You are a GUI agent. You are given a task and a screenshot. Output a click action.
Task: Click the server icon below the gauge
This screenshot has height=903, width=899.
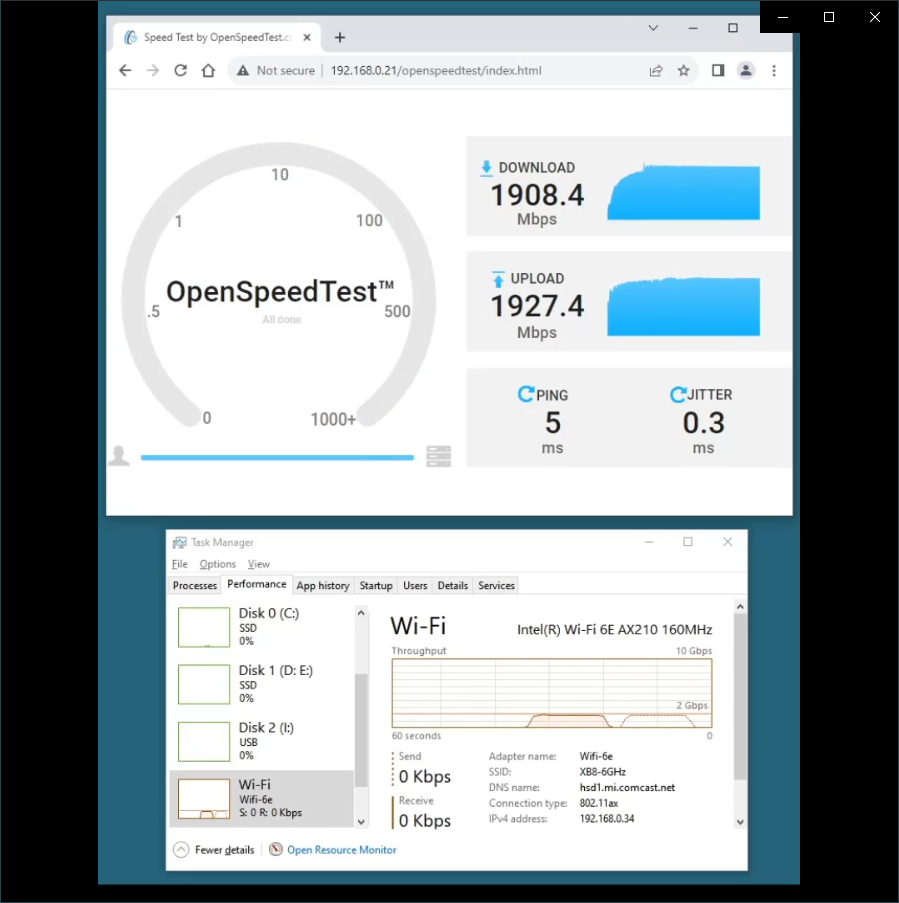pyautogui.click(x=439, y=456)
